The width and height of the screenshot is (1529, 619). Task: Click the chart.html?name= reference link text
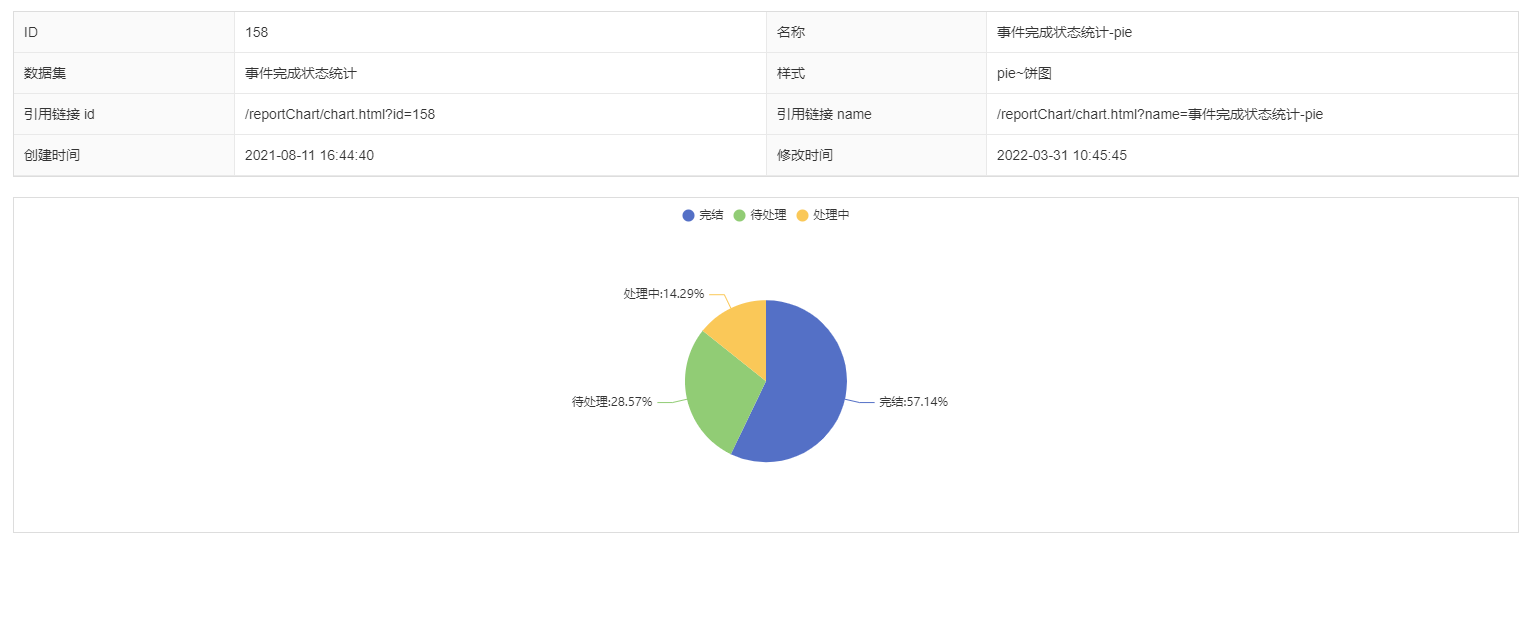coord(1159,114)
